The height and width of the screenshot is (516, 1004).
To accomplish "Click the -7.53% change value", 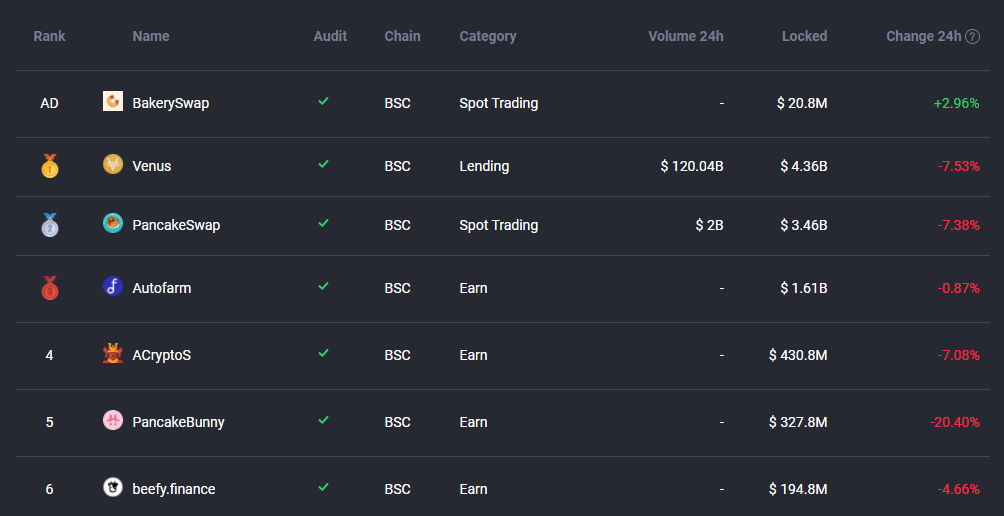I will click(x=959, y=166).
